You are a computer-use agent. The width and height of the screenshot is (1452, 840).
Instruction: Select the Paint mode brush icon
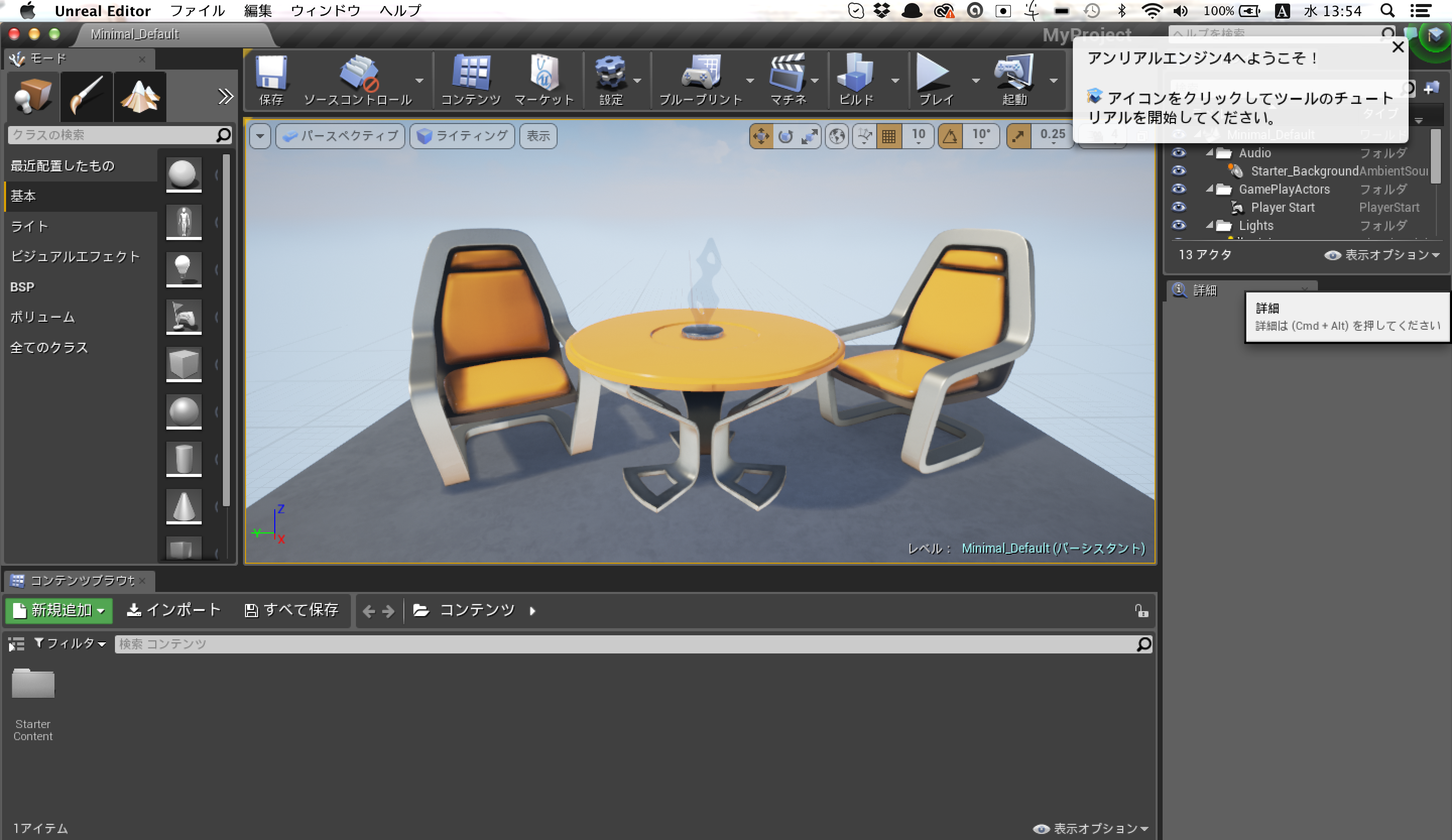pos(86,96)
